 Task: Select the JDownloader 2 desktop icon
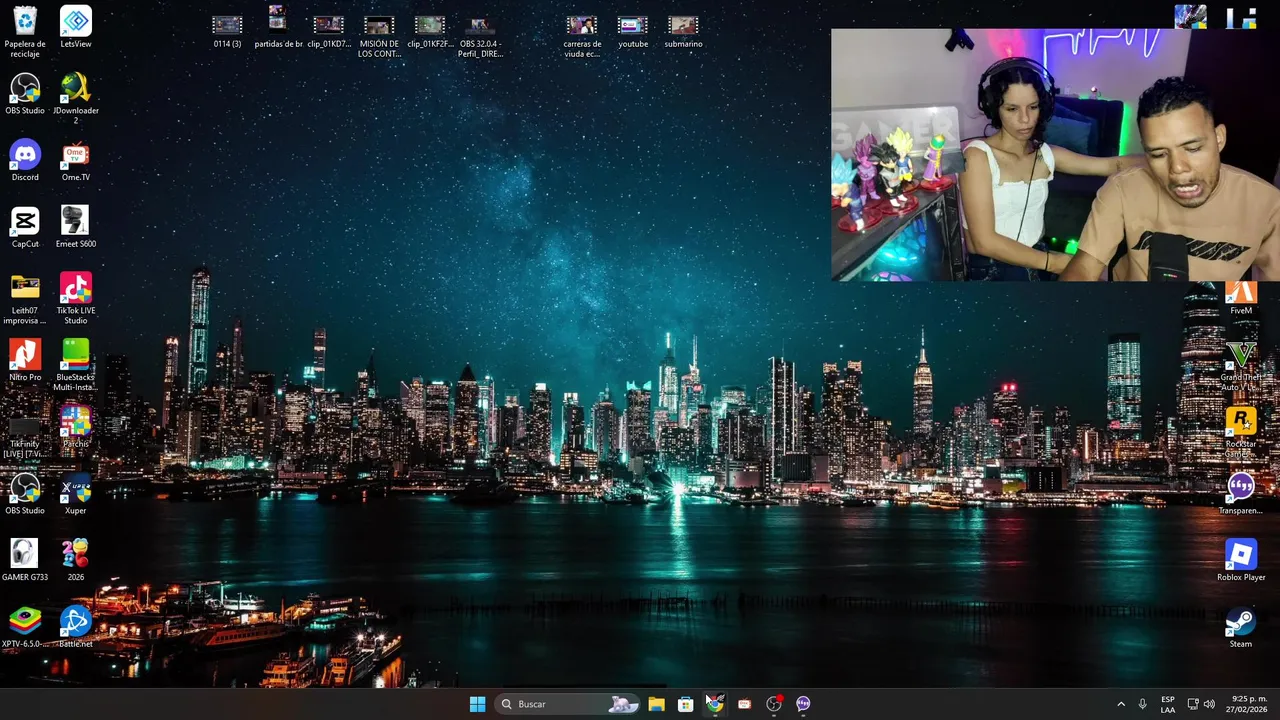tap(76, 98)
